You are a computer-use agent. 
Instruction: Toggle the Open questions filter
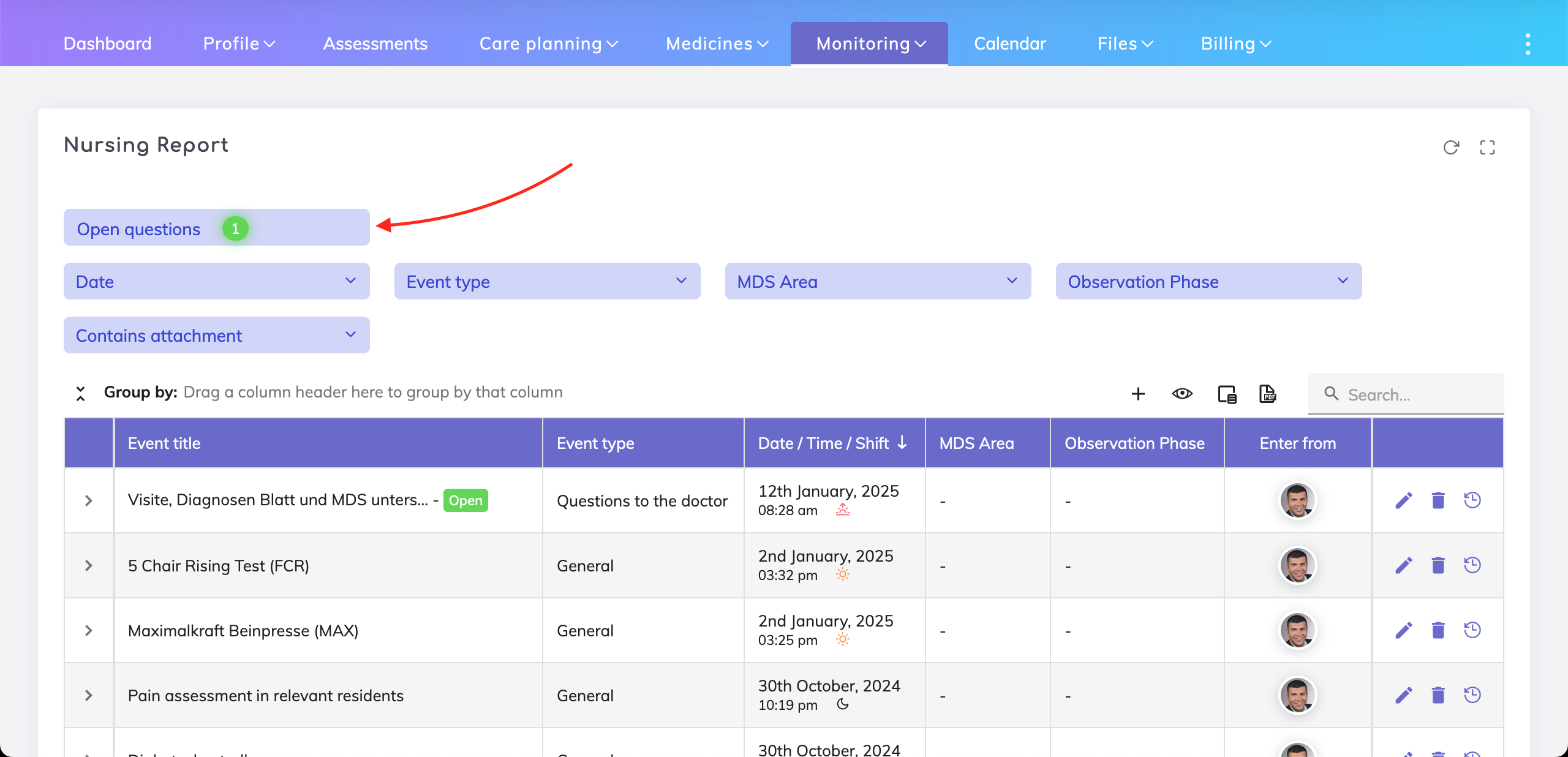pyautogui.click(x=216, y=228)
